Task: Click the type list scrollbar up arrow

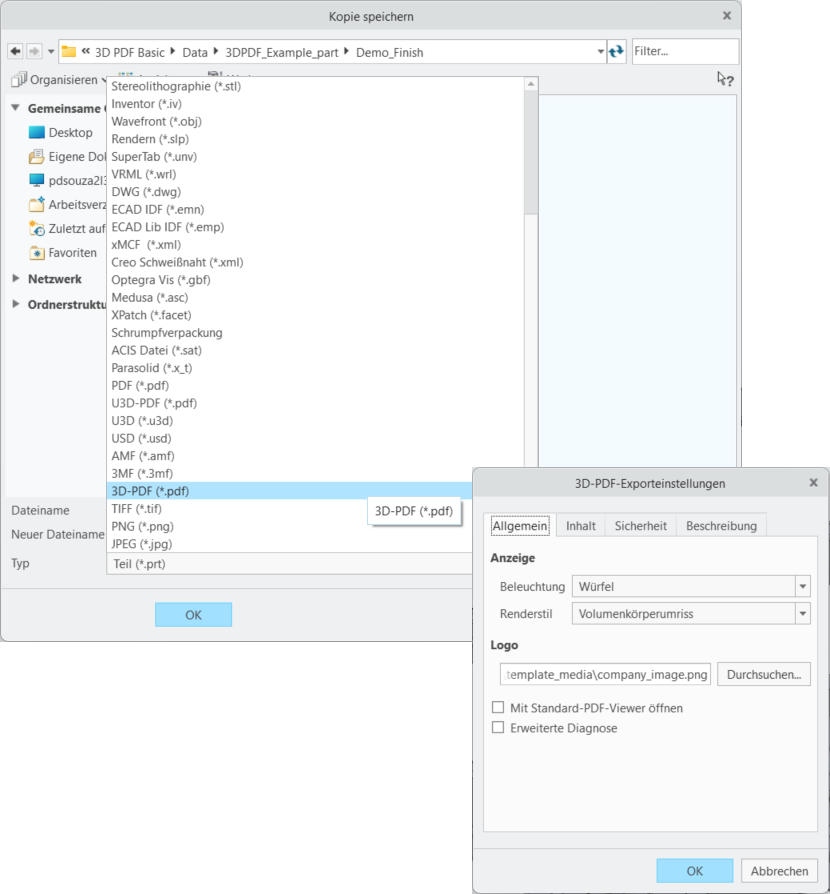Action: (531, 84)
